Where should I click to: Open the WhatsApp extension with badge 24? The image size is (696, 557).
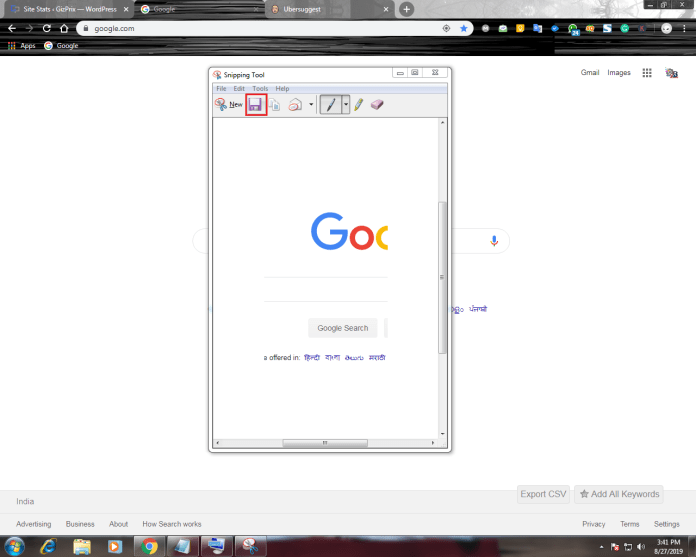[573, 29]
